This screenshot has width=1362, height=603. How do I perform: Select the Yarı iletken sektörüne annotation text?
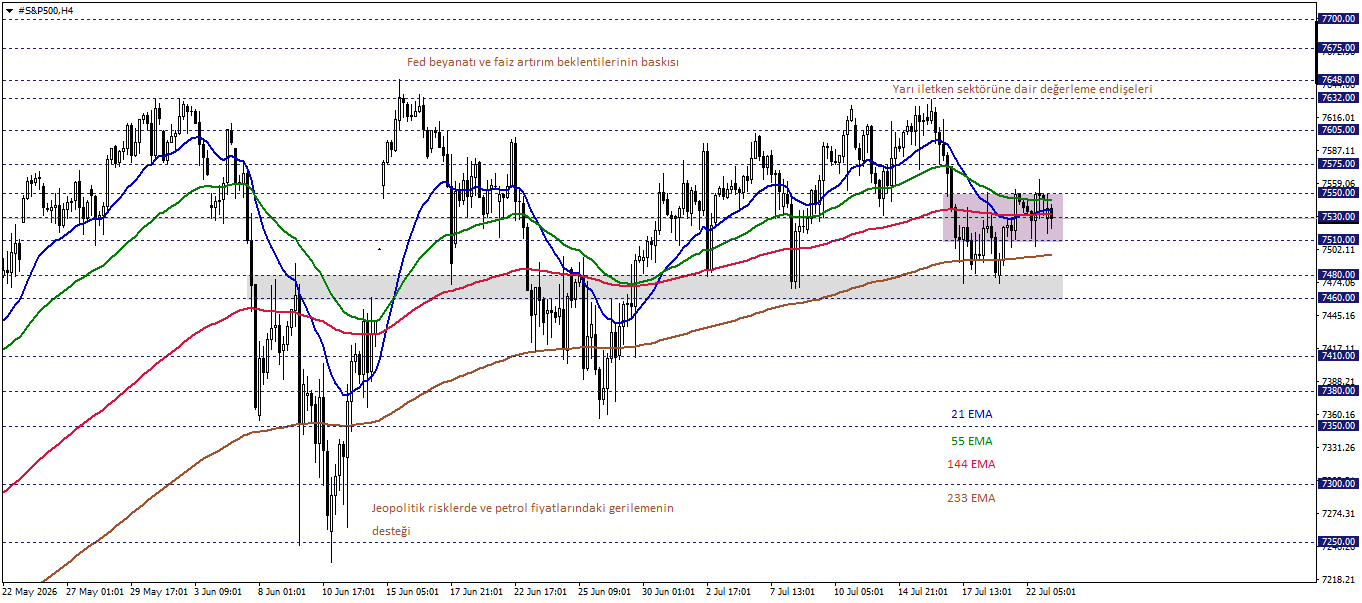[1022, 89]
